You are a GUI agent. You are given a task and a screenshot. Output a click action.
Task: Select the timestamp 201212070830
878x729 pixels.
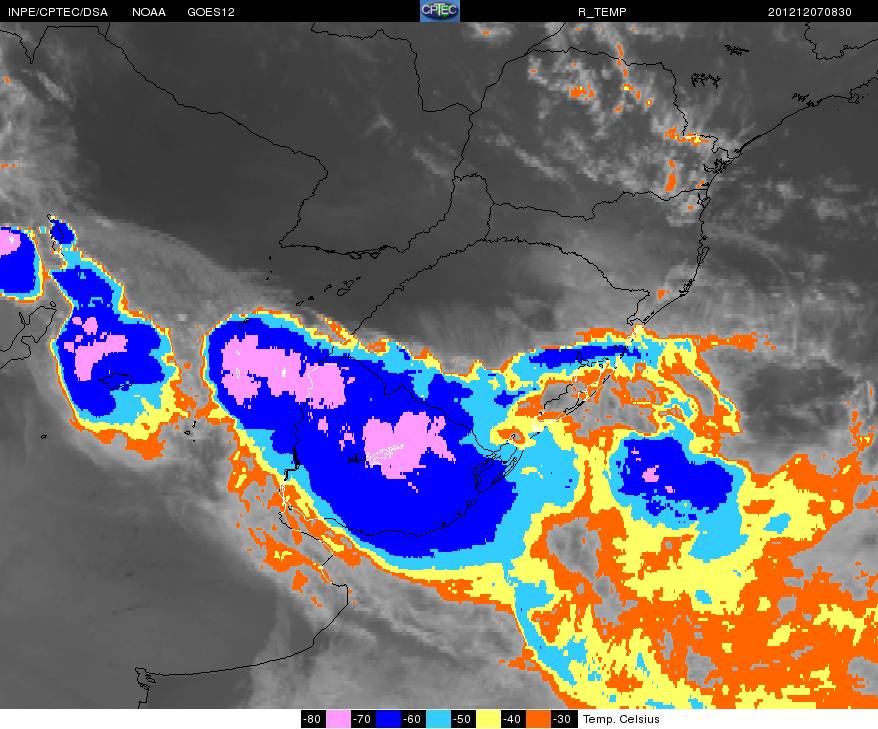tap(810, 12)
